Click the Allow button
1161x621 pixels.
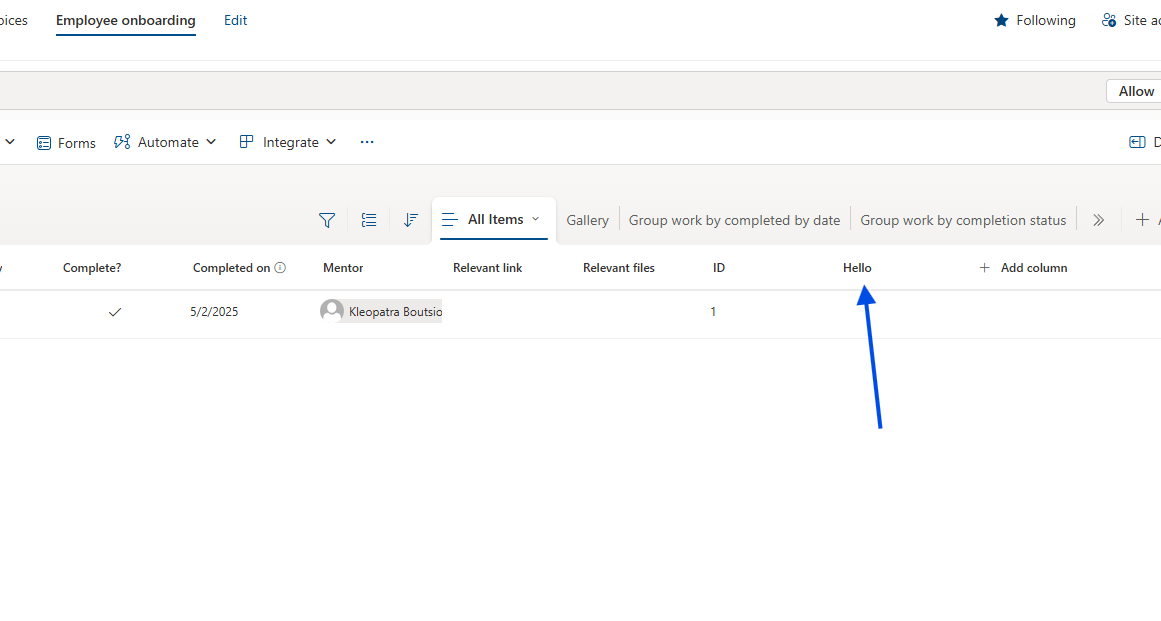pos(1135,91)
